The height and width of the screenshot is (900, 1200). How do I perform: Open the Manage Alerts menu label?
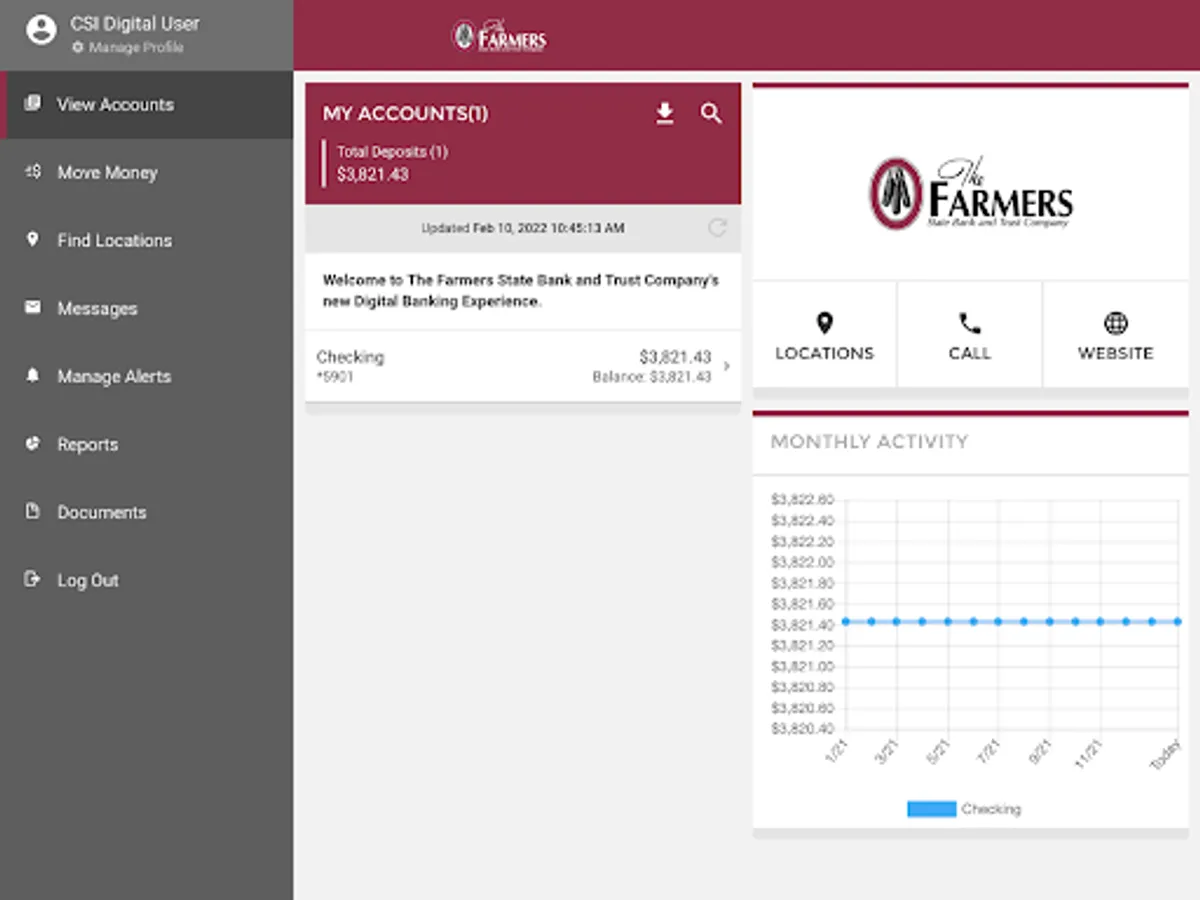point(114,377)
